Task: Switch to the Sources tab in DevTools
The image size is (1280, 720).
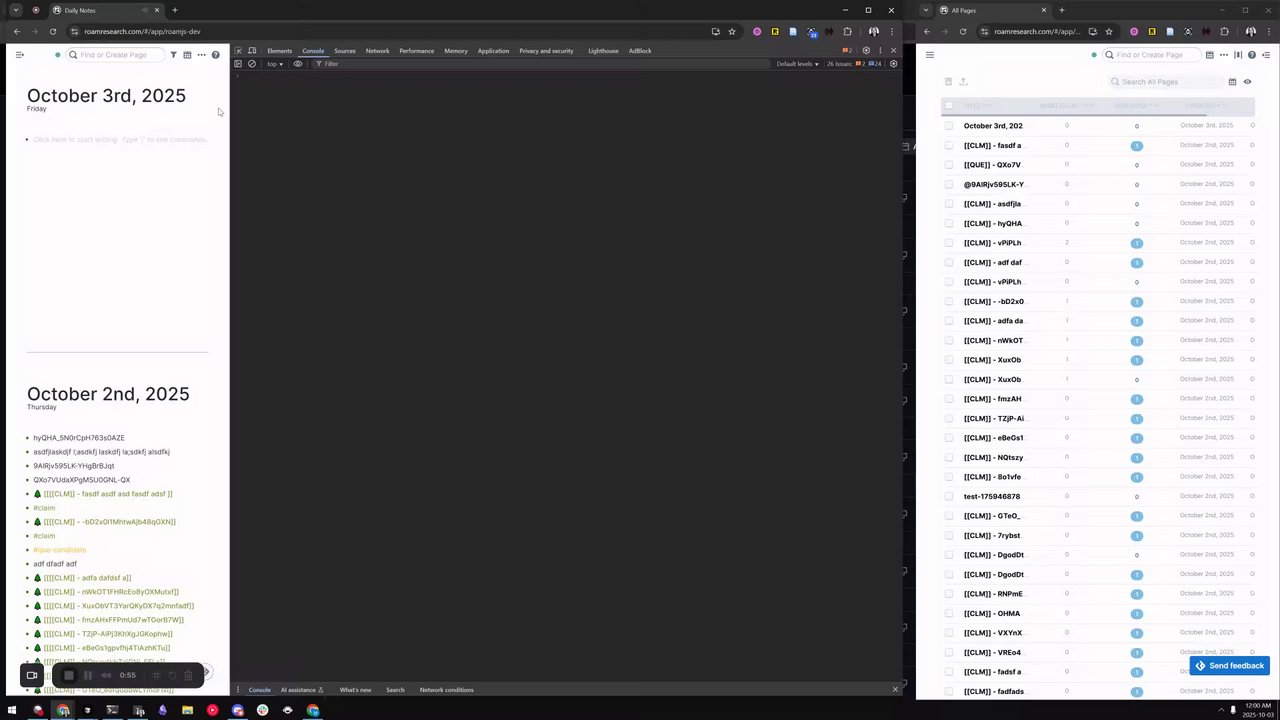Action: point(345,51)
